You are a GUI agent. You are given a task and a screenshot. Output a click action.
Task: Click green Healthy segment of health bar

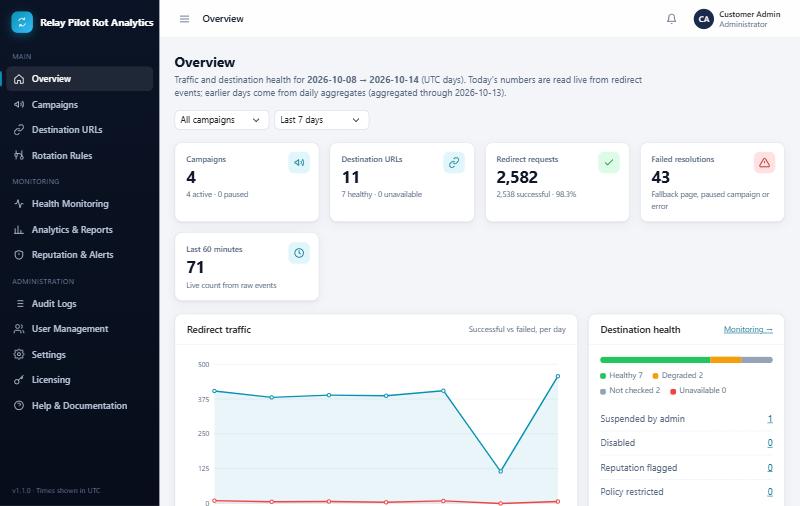coord(655,360)
